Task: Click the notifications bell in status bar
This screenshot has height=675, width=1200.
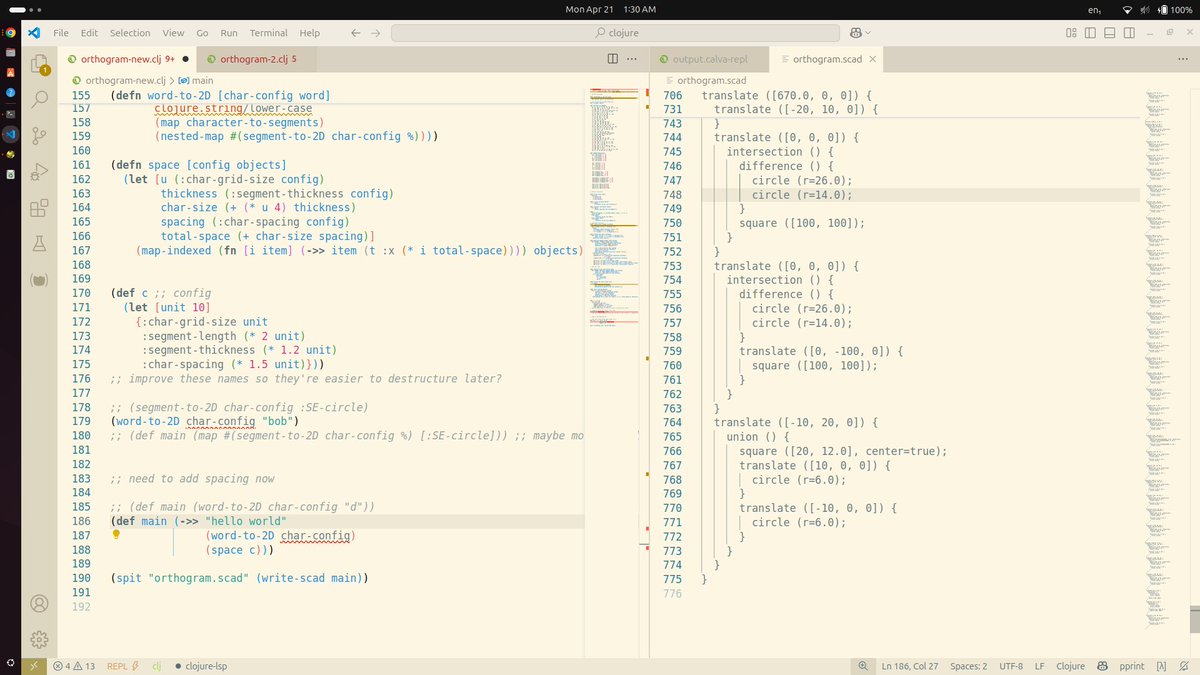Action: pyautogui.click(x=1184, y=666)
